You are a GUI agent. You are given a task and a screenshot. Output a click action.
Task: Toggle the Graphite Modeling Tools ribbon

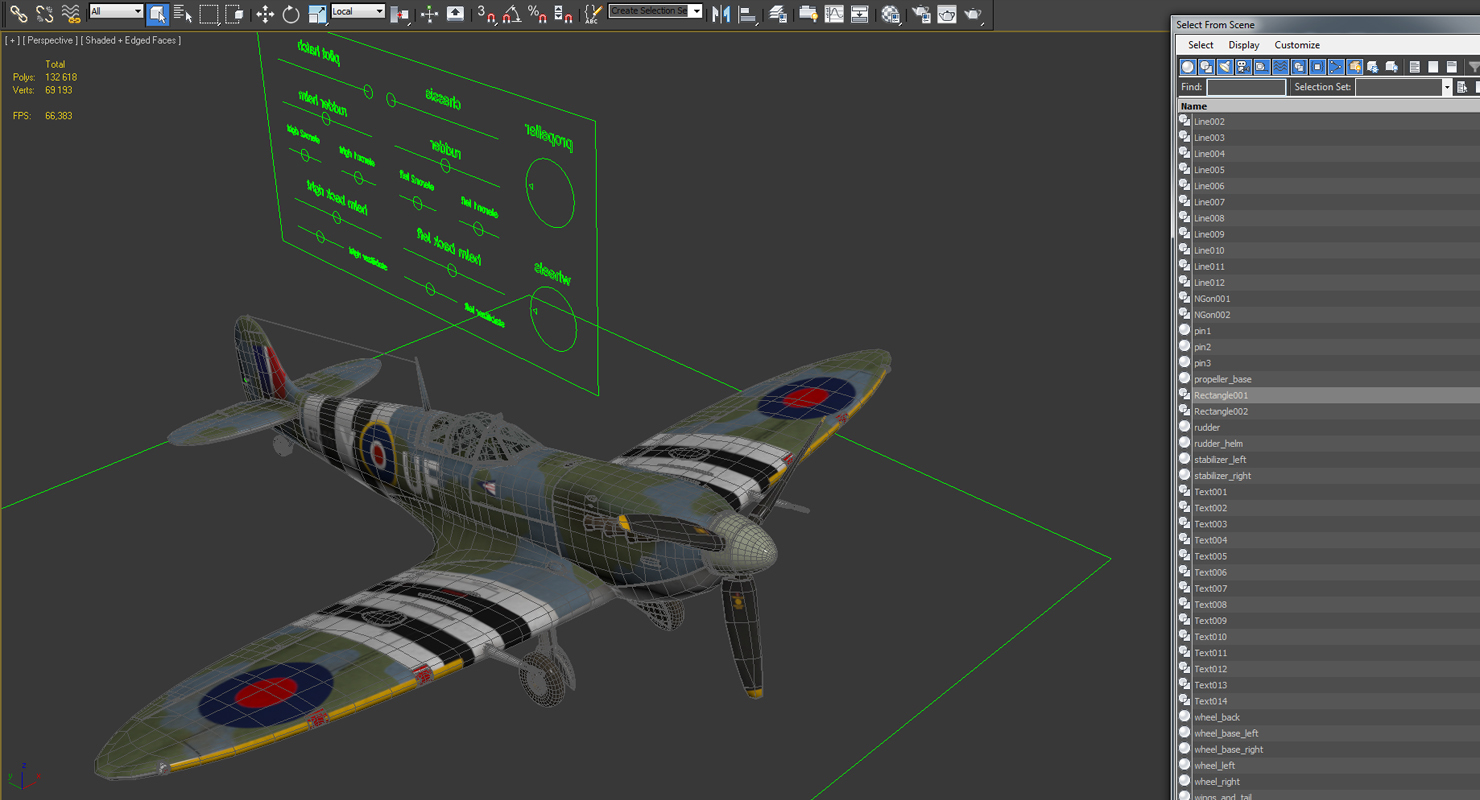tap(808, 14)
